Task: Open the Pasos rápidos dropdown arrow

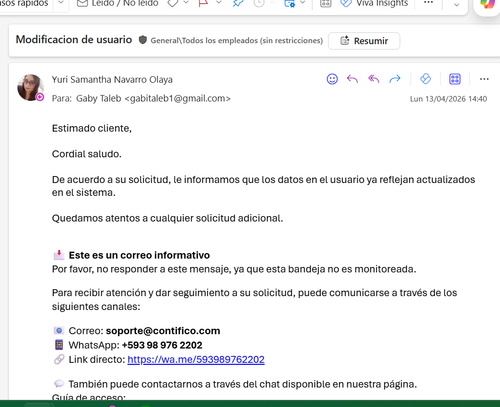Action: click(x=61, y=3)
